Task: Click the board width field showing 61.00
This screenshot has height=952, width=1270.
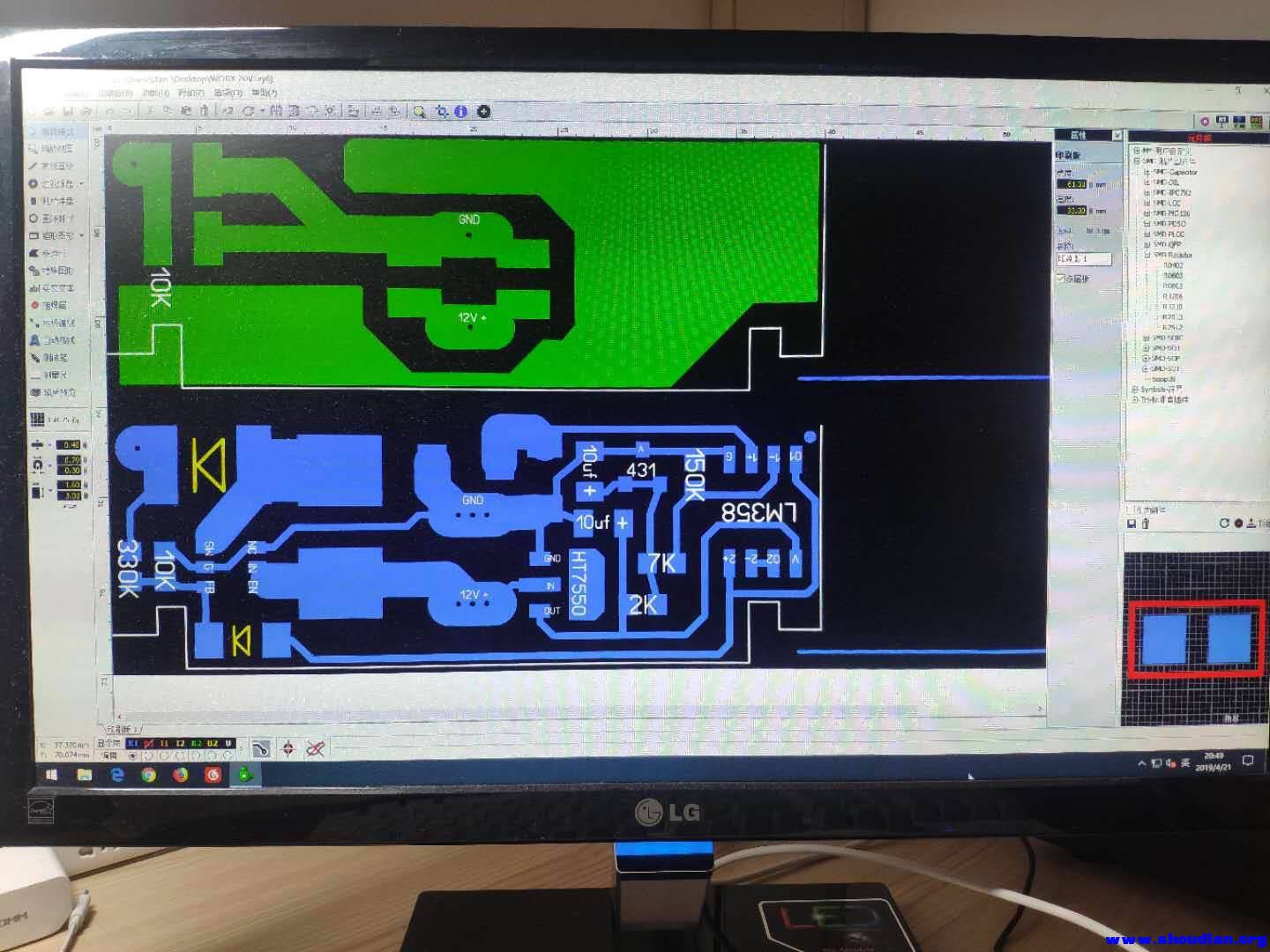Action: pos(1073,184)
